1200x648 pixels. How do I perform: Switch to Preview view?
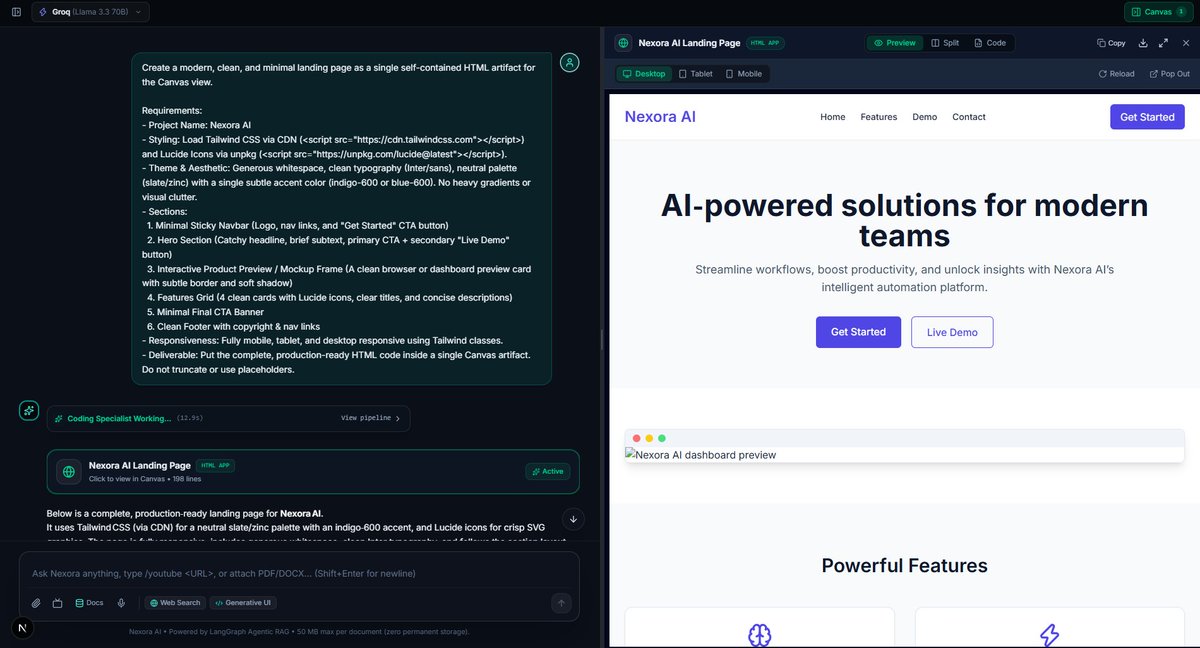coord(894,43)
